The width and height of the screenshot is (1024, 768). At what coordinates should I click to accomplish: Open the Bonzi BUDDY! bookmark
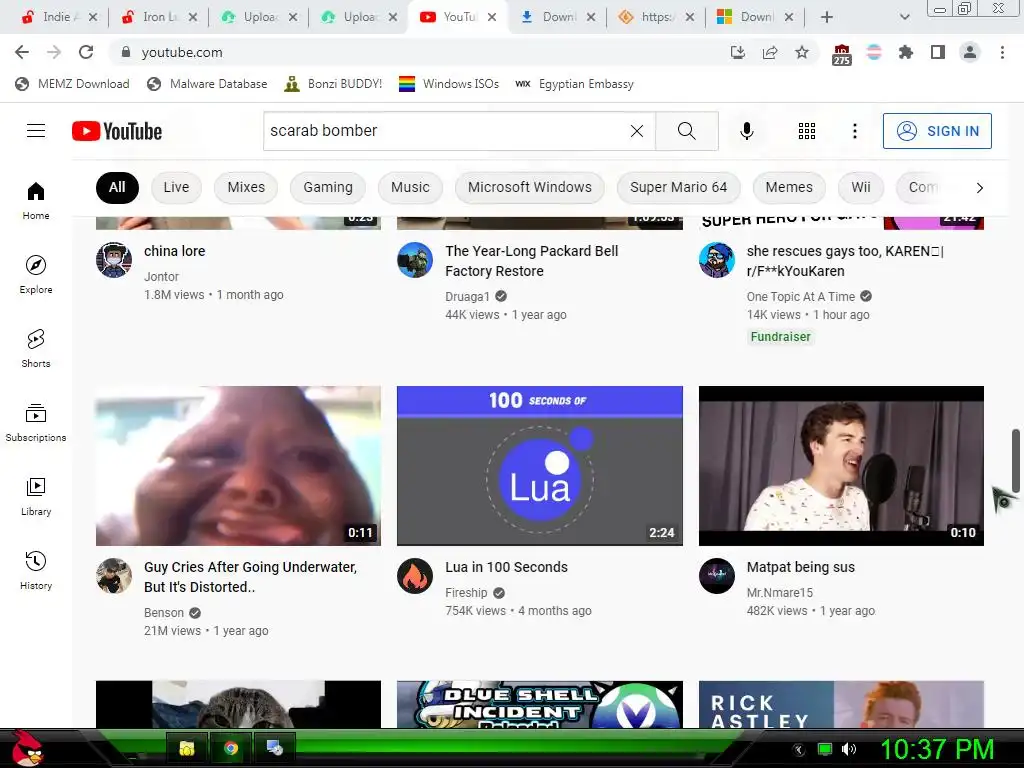(x=333, y=84)
